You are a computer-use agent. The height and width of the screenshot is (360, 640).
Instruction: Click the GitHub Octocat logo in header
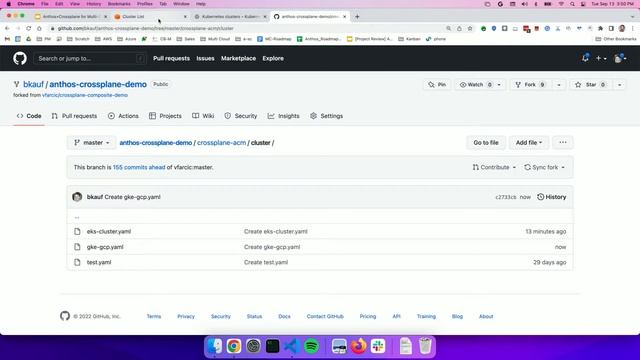click(20, 58)
